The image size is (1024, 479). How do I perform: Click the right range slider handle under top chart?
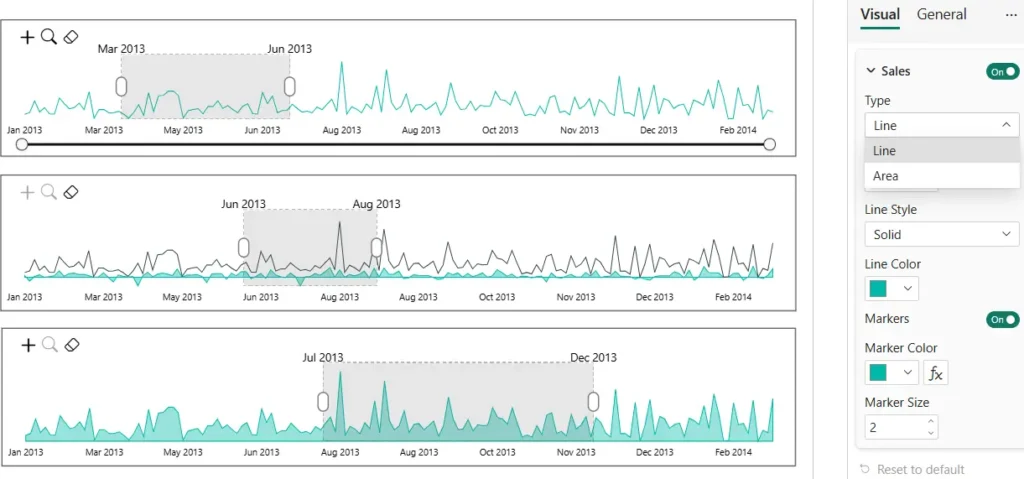[x=769, y=144]
